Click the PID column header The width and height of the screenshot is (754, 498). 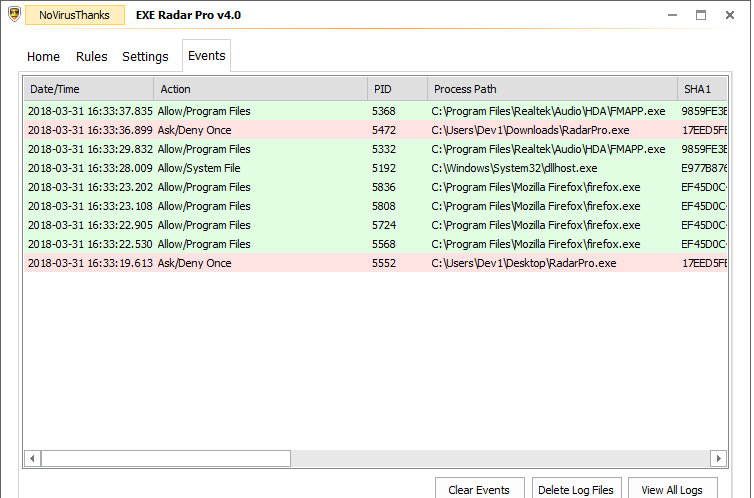[x=397, y=89]
